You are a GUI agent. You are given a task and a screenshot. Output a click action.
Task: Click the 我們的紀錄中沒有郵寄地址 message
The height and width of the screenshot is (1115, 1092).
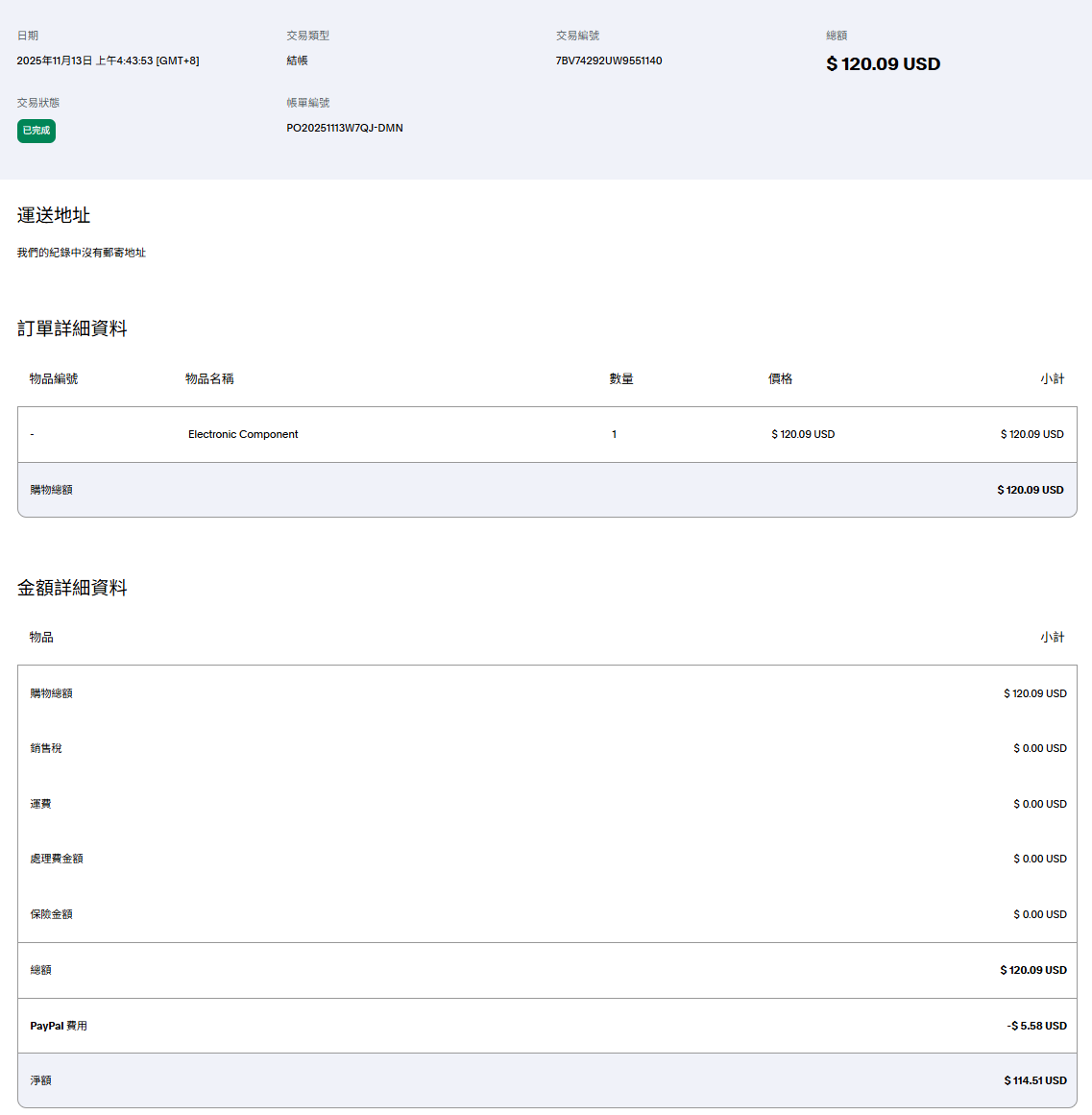click(82, 253)
